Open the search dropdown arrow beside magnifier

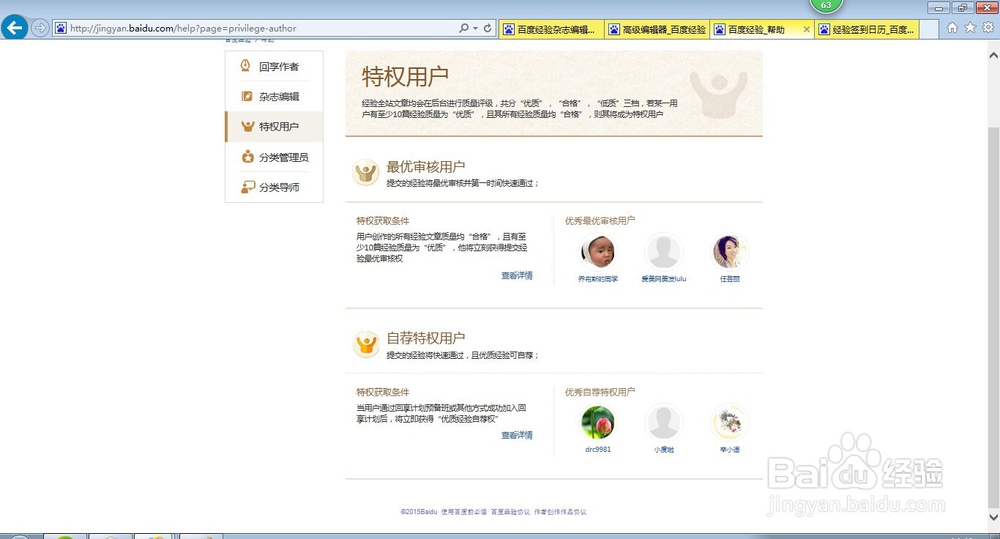pos(476,28)
